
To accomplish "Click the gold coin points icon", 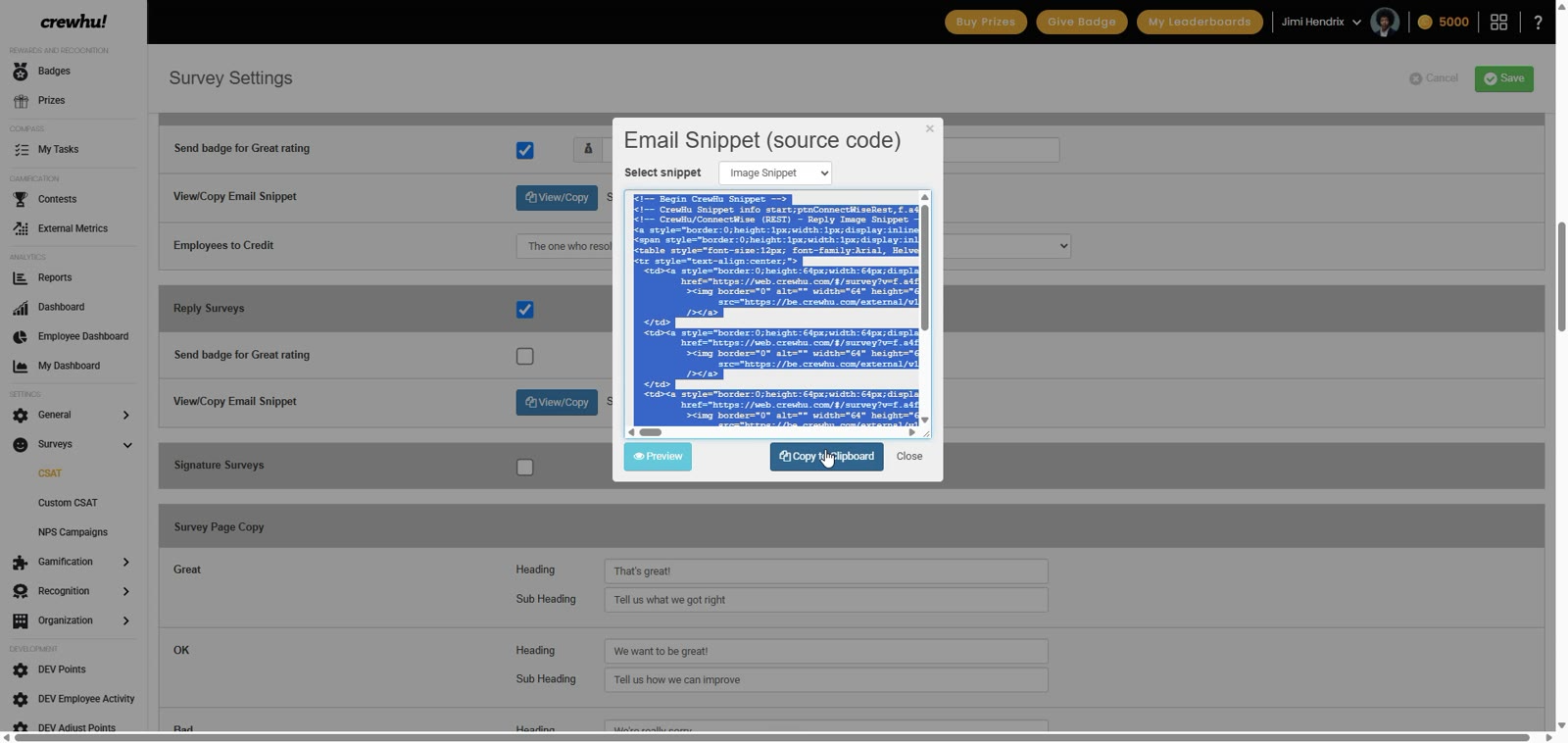I will pos(1425,22).
